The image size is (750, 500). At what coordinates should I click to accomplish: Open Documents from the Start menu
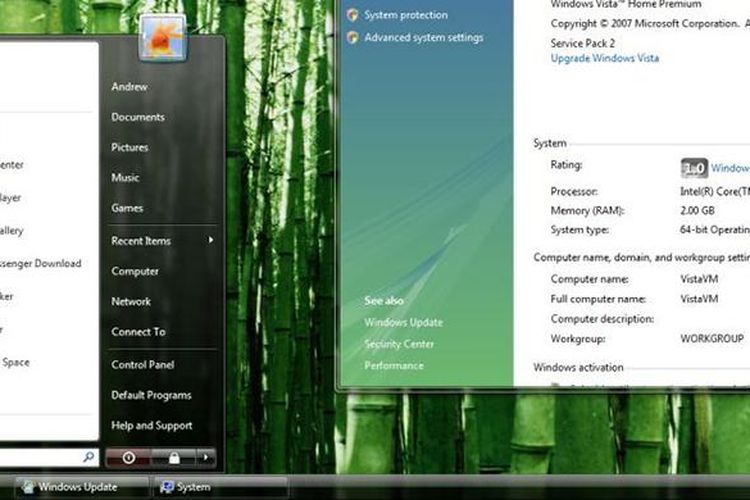138,117
